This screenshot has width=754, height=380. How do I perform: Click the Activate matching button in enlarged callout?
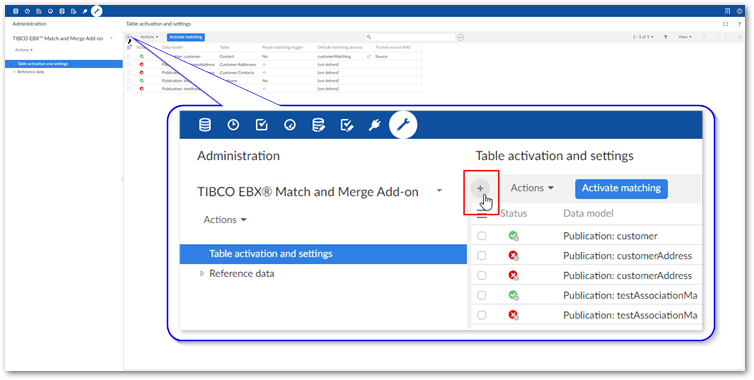(621, 188)
